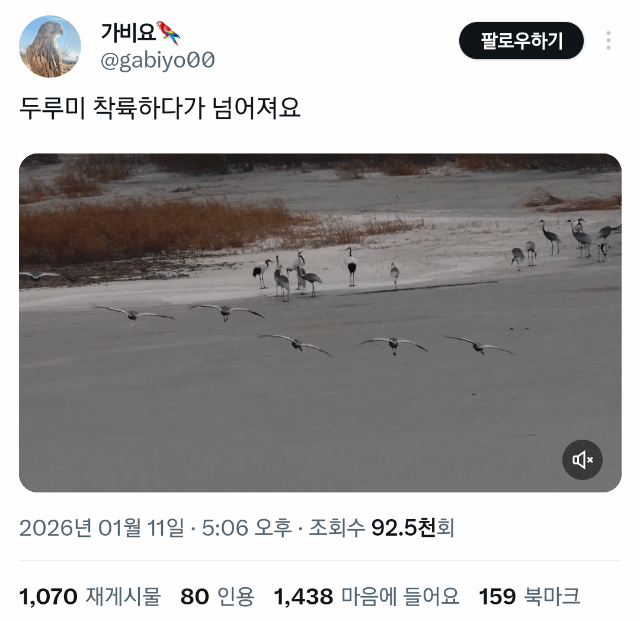The width and height of the screenshot is (640, 621).
Task: Open the 가비요 display name profile link
Action: pos(128,32)
